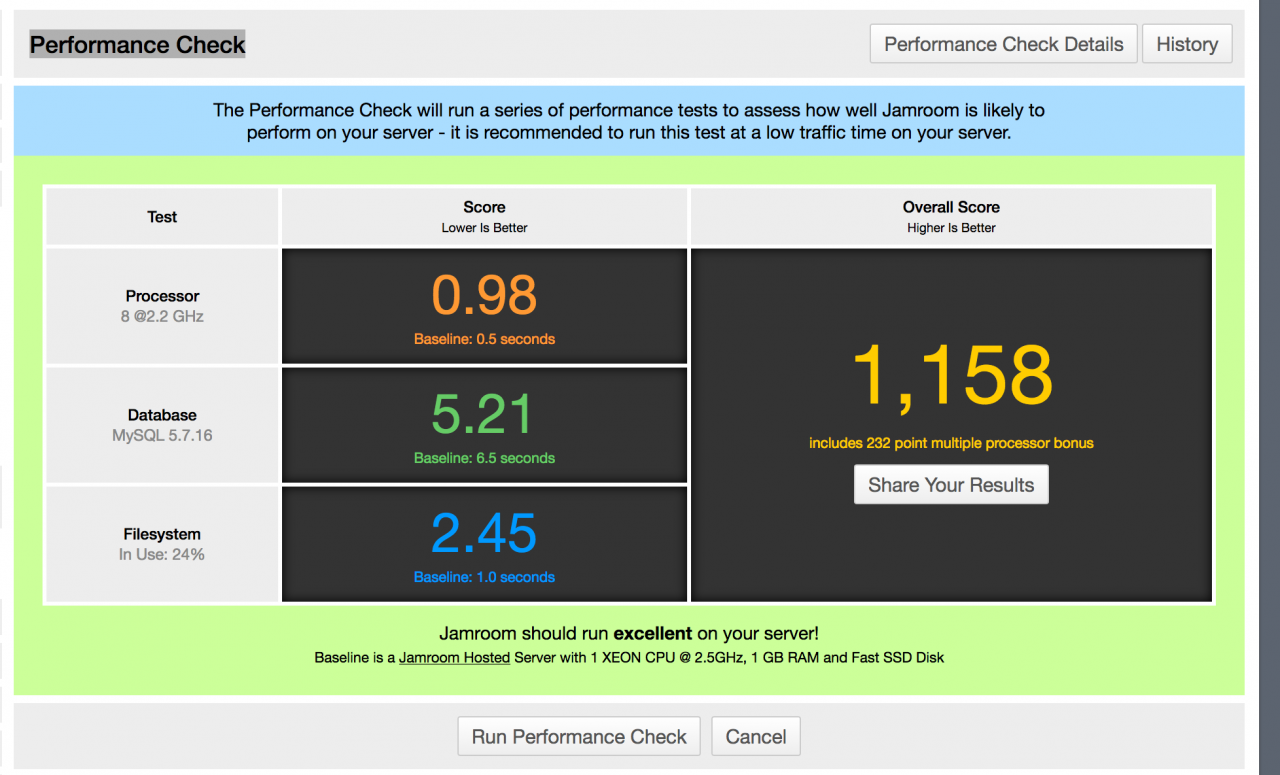Viewport: 1280px width, 775px height.
Task: Click the 'Test' column header
Action: [162, 217]
